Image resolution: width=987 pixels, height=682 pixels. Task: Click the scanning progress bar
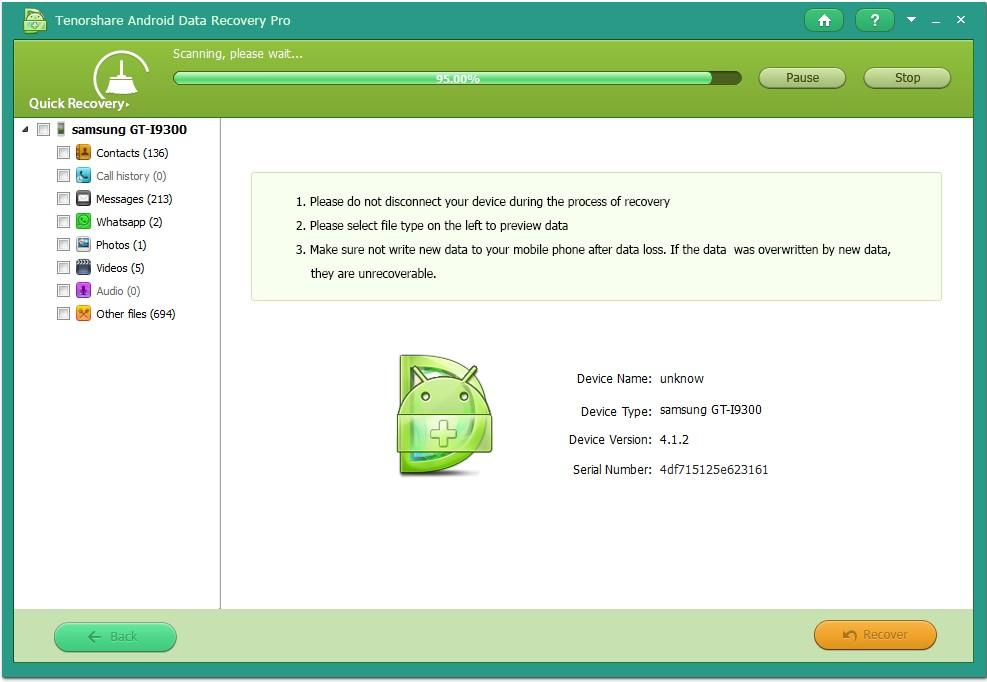coord(457,78)
